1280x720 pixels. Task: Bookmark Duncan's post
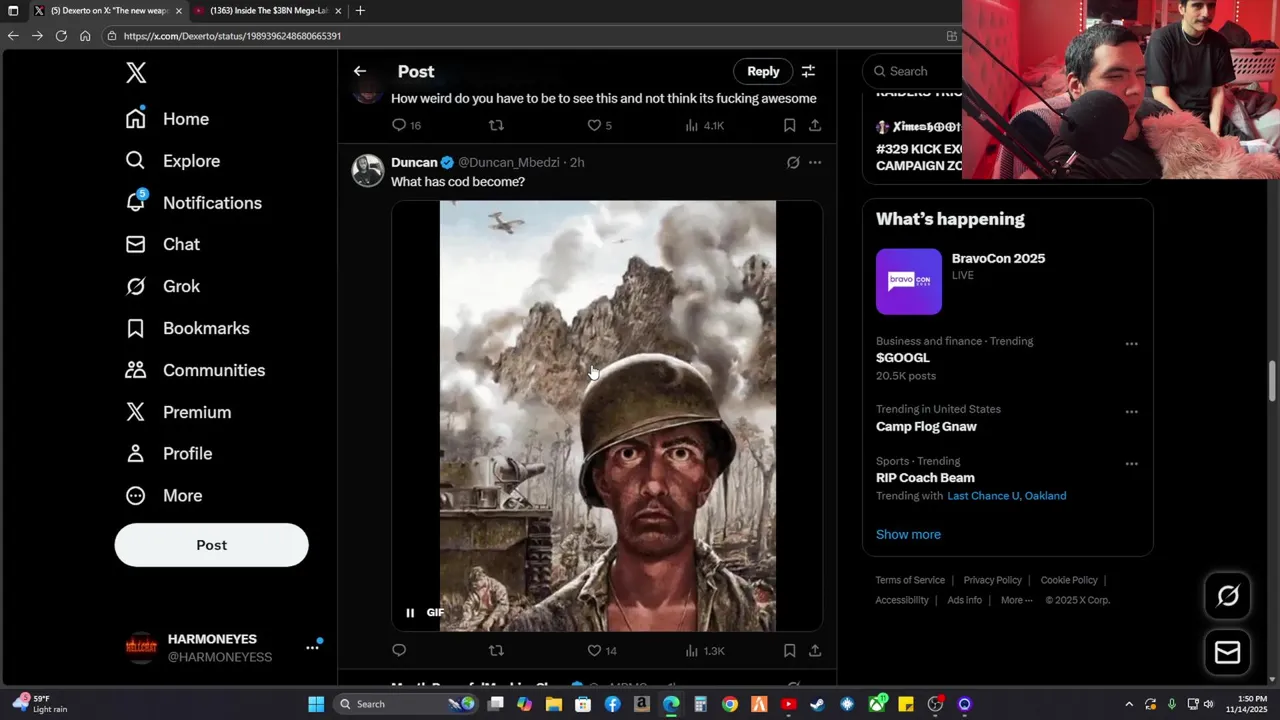pyautogui.click(x=789, y=651)
